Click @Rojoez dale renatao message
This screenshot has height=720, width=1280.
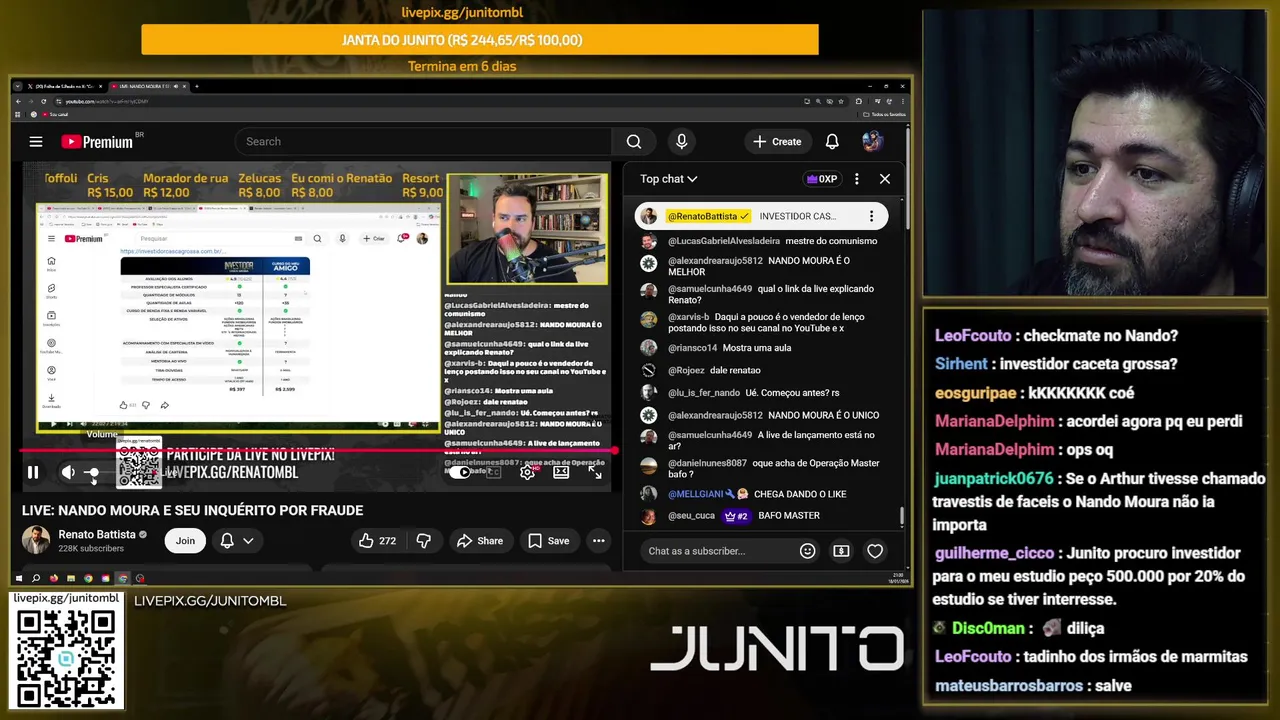(x=759, y=370)
